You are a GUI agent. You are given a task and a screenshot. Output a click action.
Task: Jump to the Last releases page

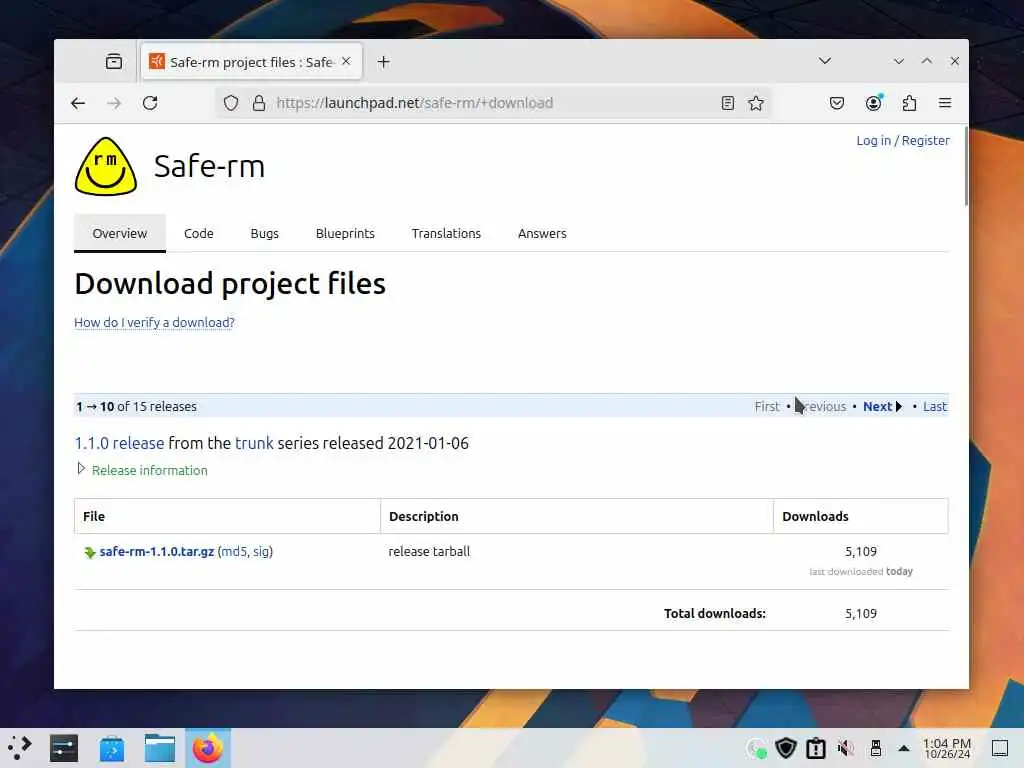point(935,406)
